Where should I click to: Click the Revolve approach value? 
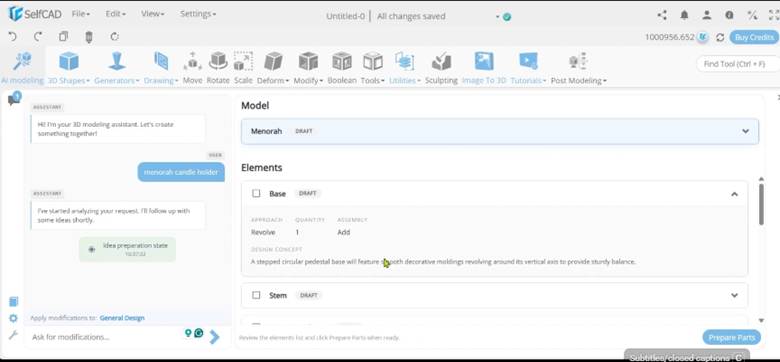(263, 232)
